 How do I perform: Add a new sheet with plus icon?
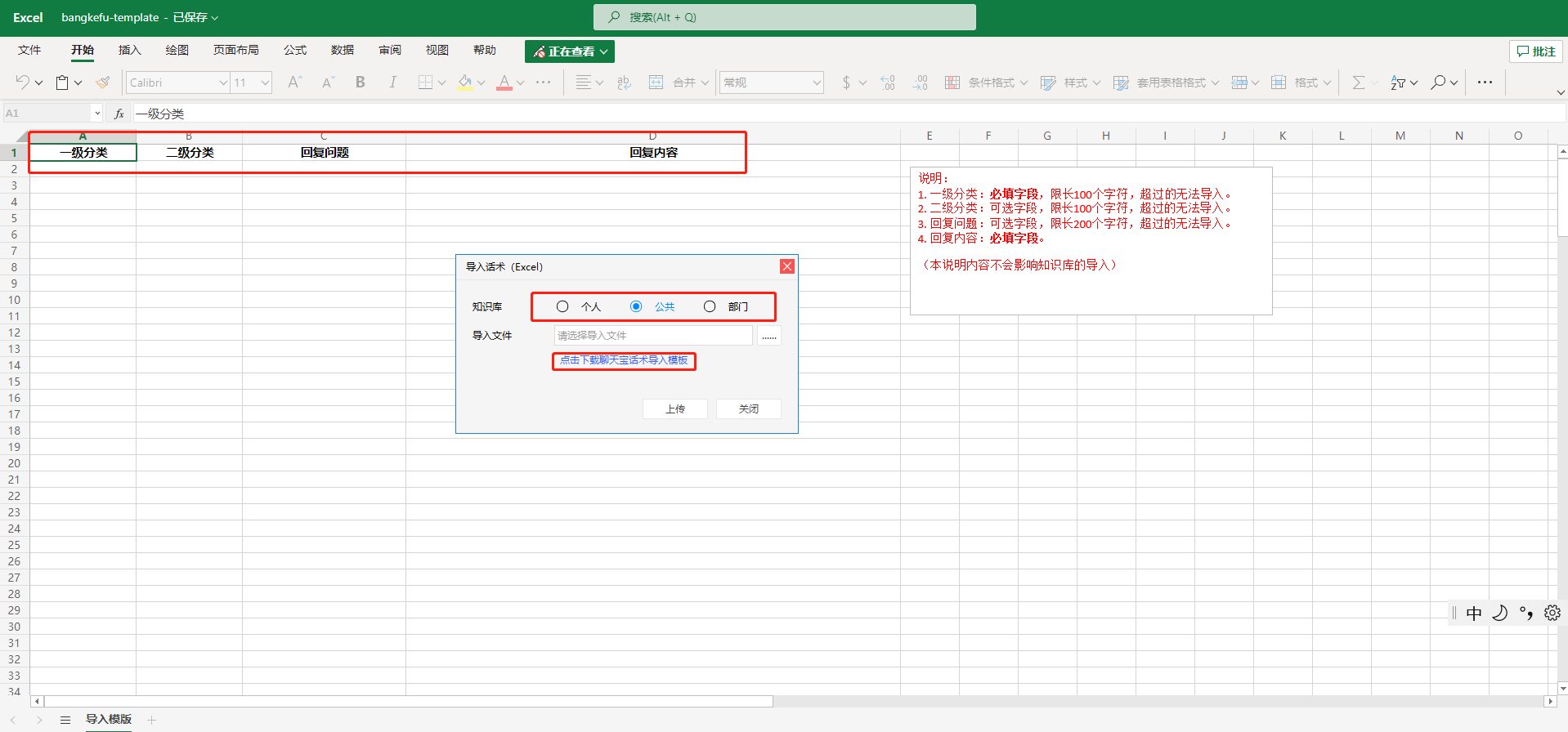click(x=151, y=720)
